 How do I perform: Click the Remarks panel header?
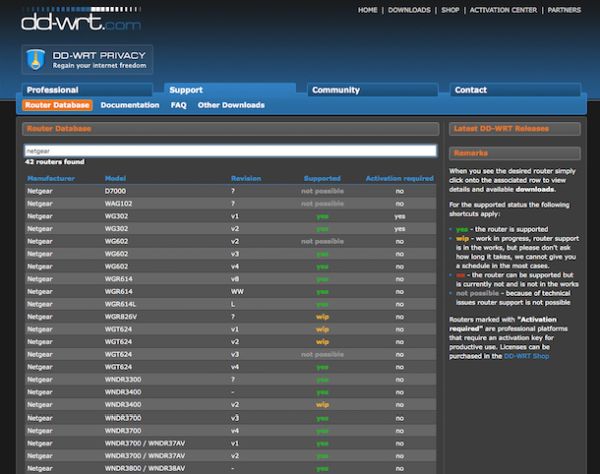515,153
